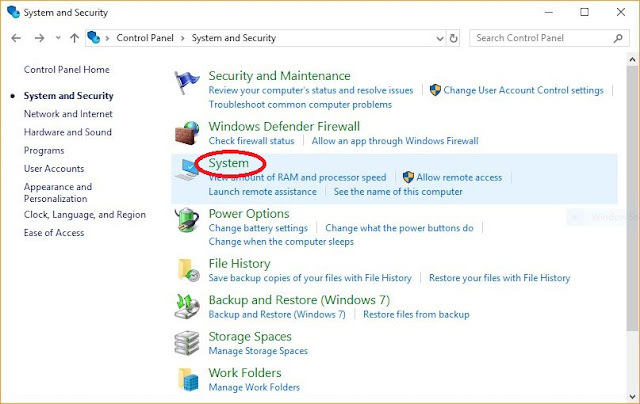The image size is (640, 404).
Task: Open Backup and Restore (Windows 7) heading
Action: (299, 300)
